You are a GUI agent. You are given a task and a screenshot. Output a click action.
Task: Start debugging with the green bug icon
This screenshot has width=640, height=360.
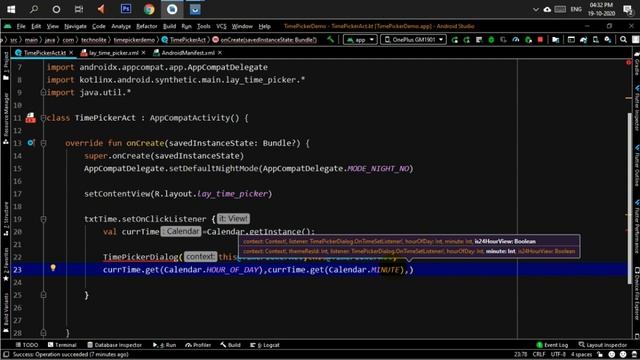(491, 40)
